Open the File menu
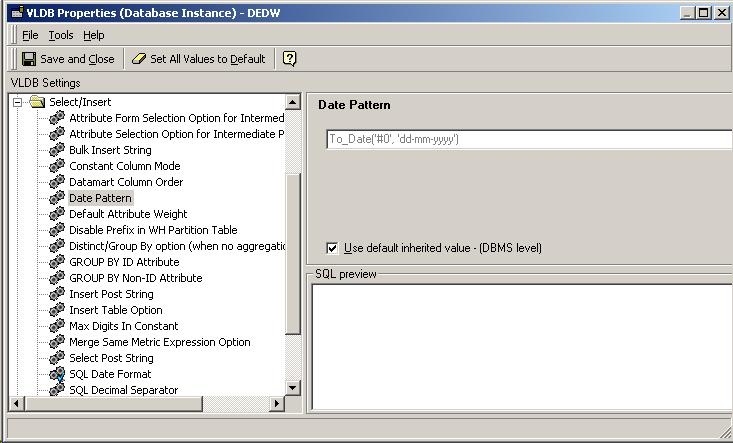The height and width of the screenshot is (443, 733). tap(30, 35)
